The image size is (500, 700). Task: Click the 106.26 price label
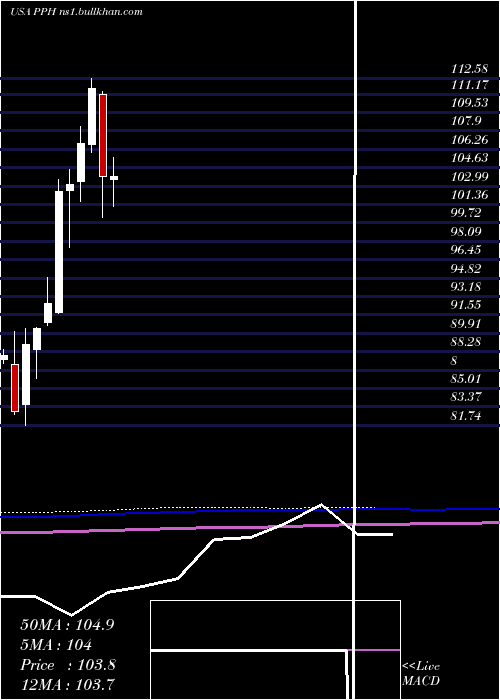470,140
